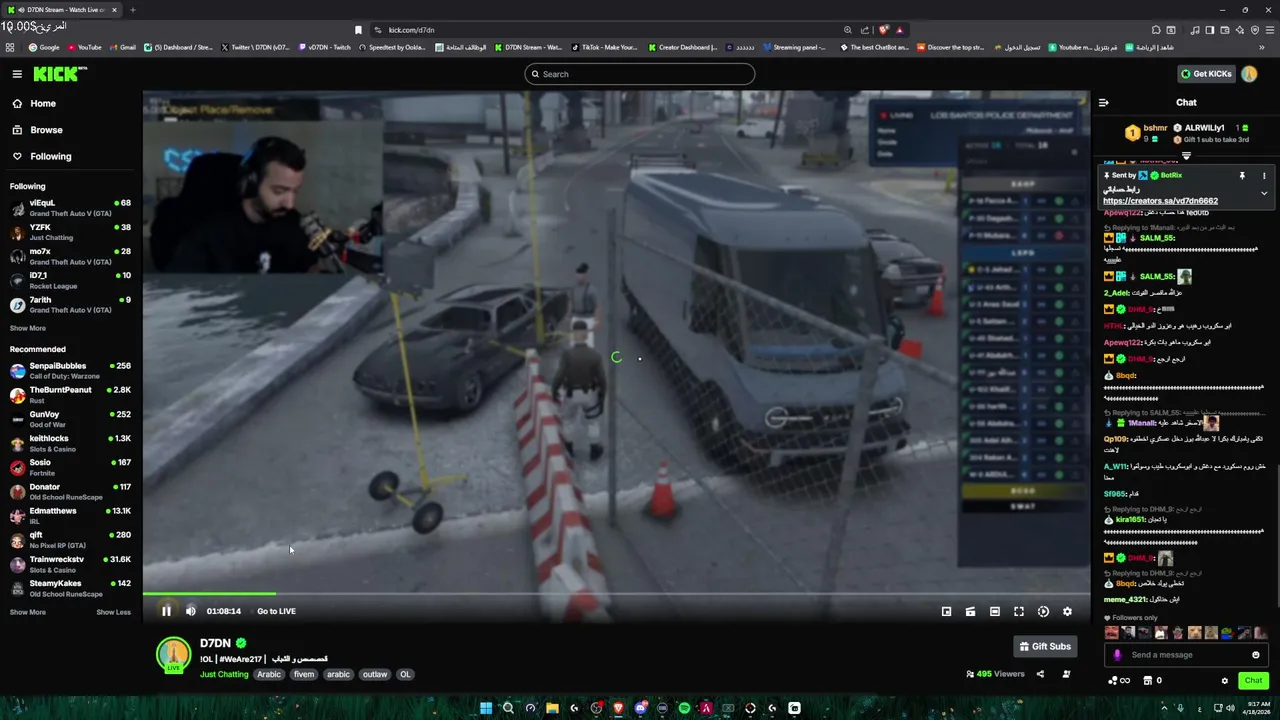Click D7DN streamer avatar
Viewport: 1280px width, 720px height.
pos(174,654)
